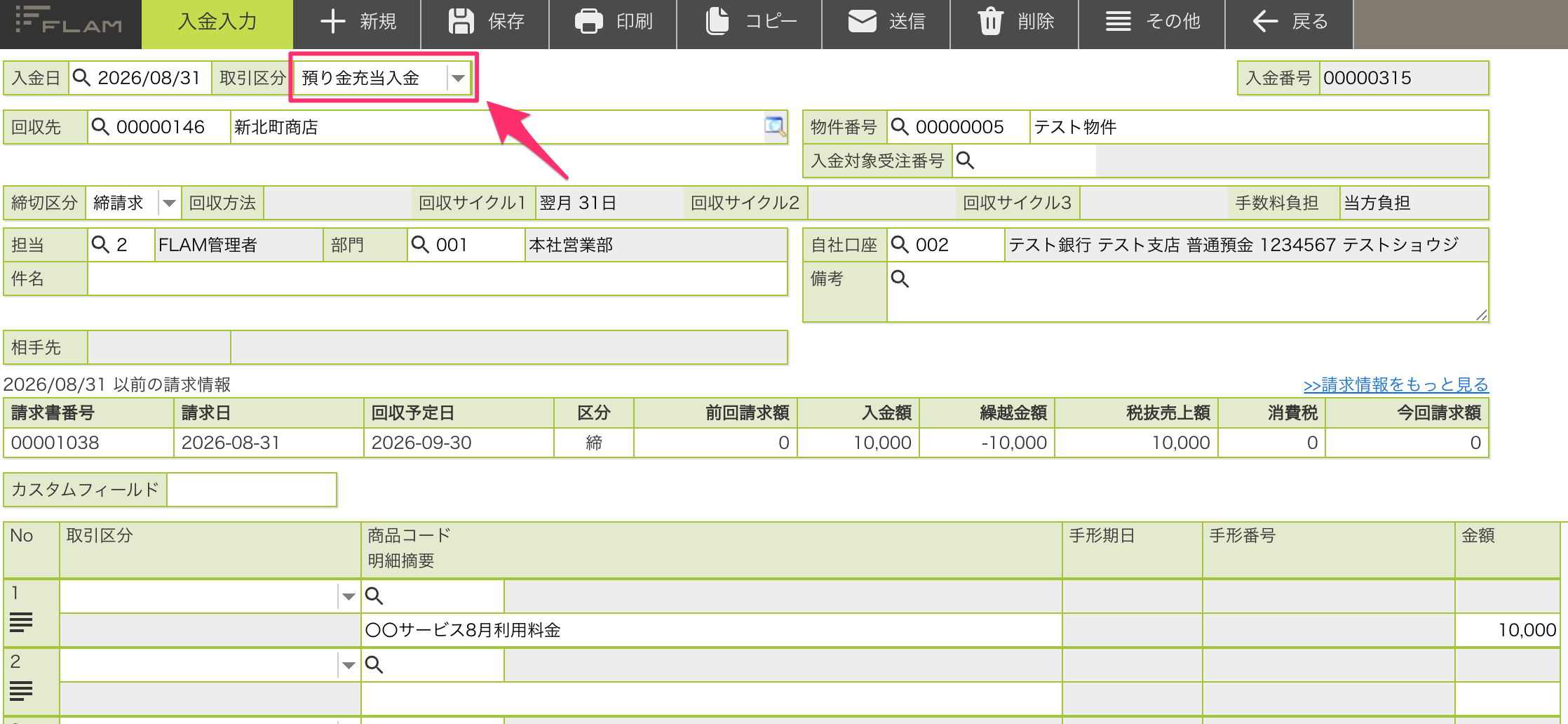Viewport: 1568px width, 724px height.
Task: Click 締 in the 区分 column
Action: click(x=594, y=443)
